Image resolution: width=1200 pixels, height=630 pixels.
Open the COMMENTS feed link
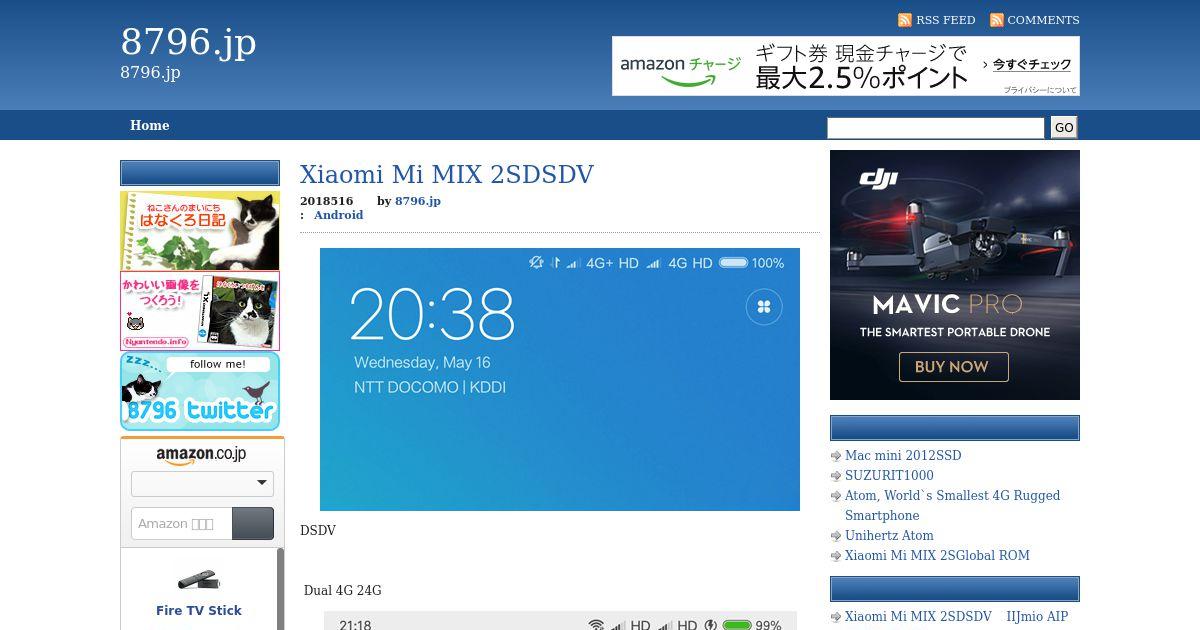(x=1043, y=20)
